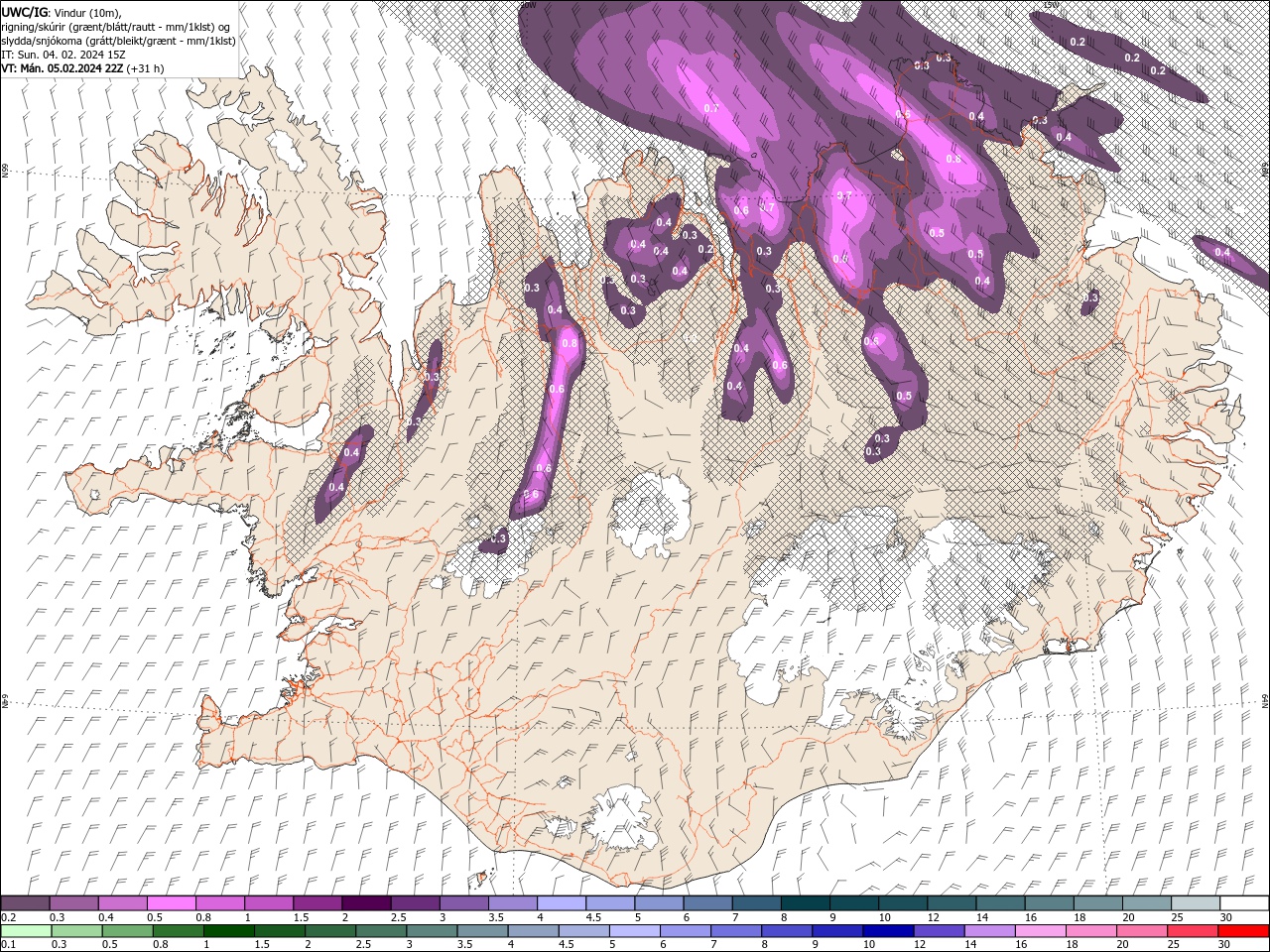Click the 'Vindur (10m)' heading text
The height and width of the screenshot is (952, 1270).
click(x=85, y=12)
